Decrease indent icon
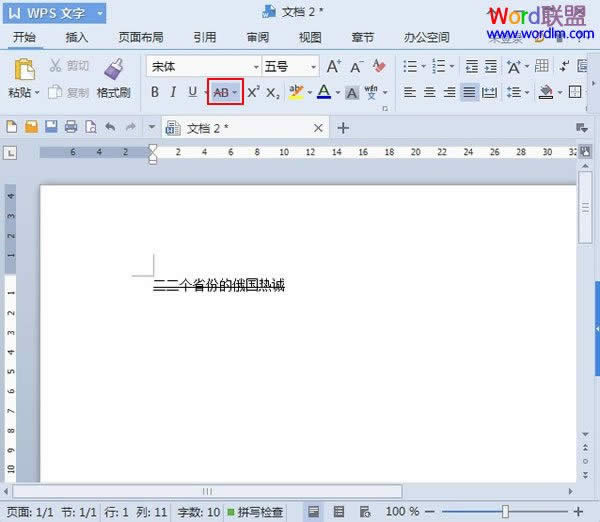 pos(471,67)
